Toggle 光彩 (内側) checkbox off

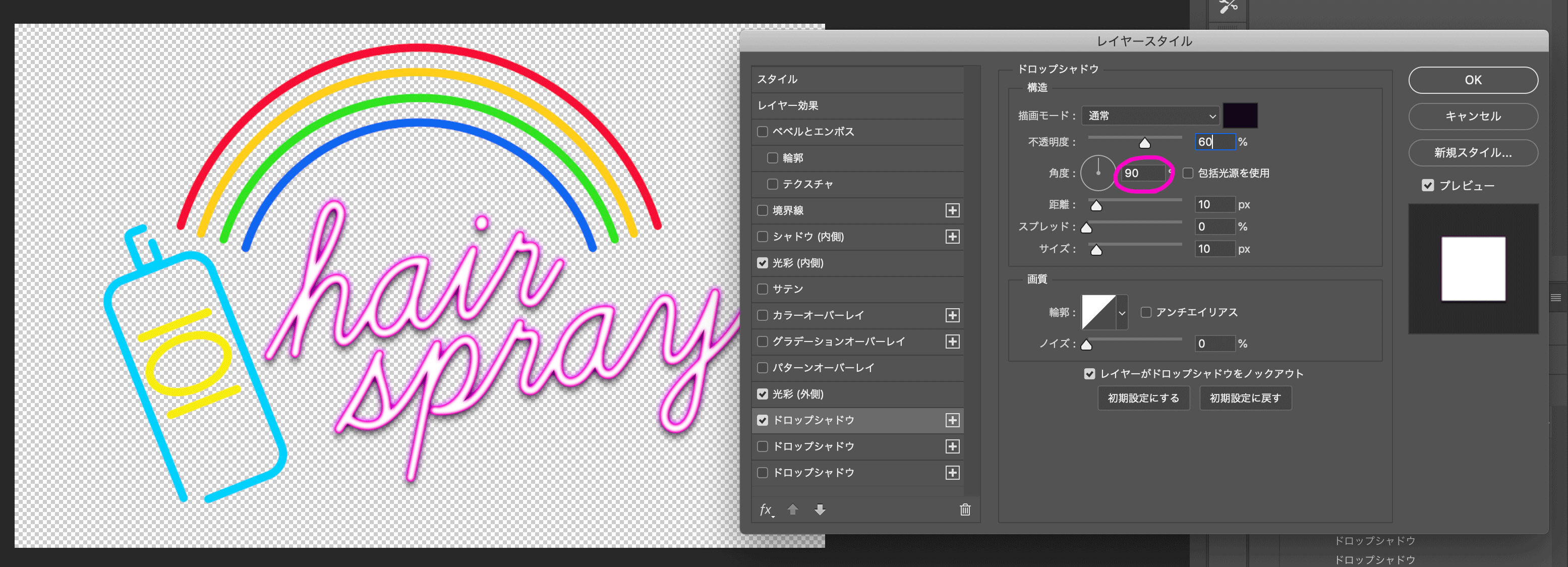(x=763, y=263)
